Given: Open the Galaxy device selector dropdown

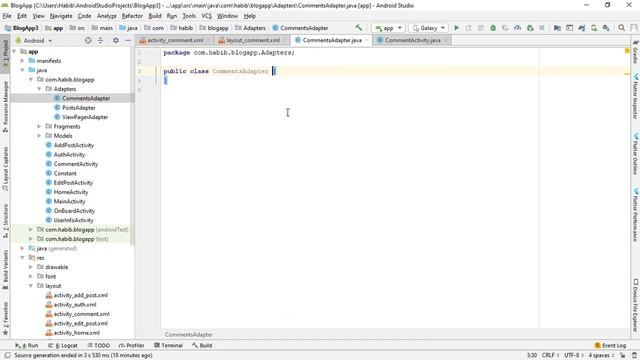Looking at the screenshot, I should [428, 28].
